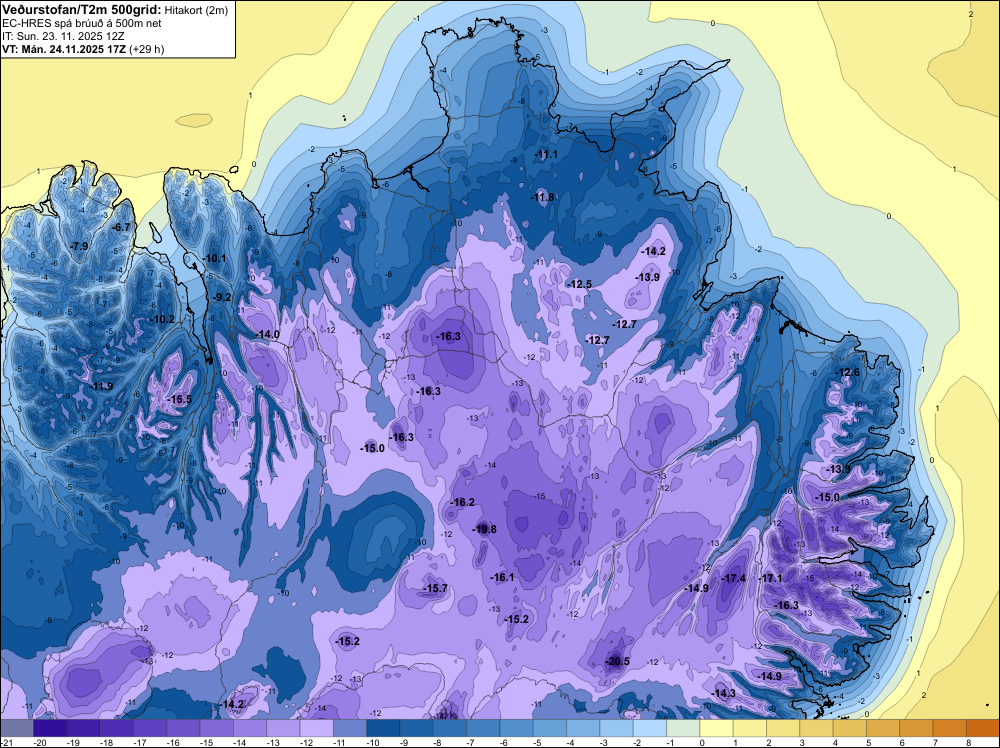Select the -13.9 temperature label
This screenshot has height=748, width=1000.
point(647,277)
